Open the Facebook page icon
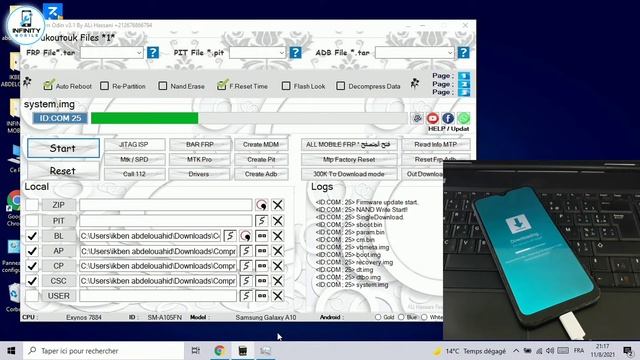 click(448, 118)
